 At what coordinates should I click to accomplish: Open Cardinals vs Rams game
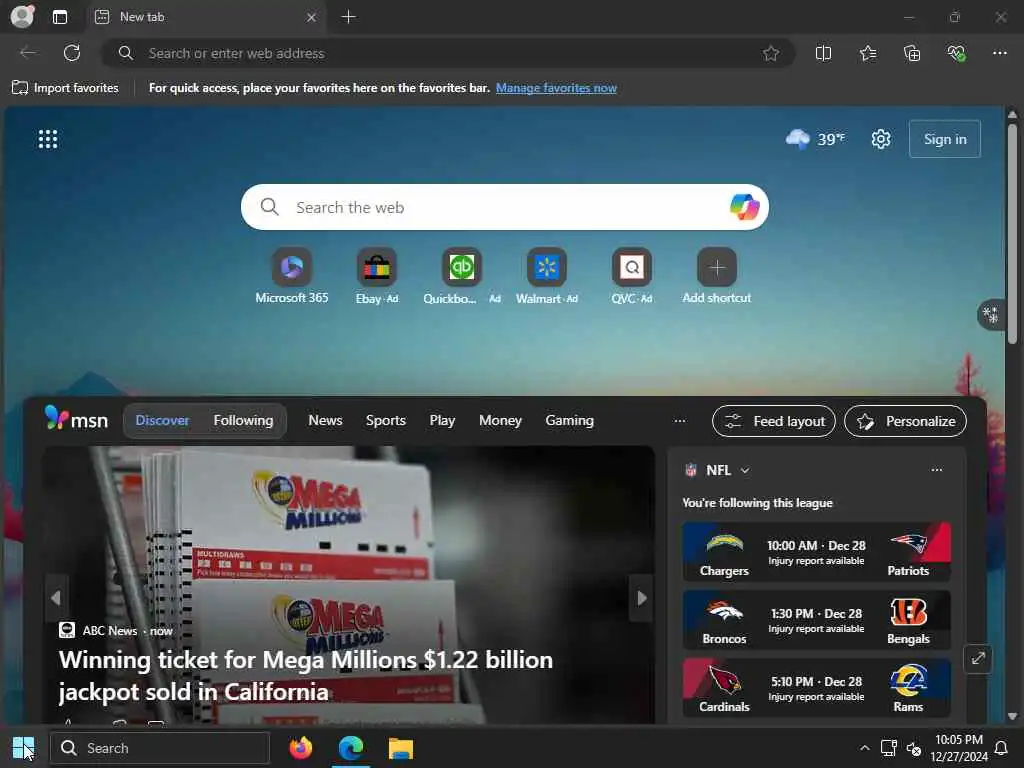pos(816,688)
